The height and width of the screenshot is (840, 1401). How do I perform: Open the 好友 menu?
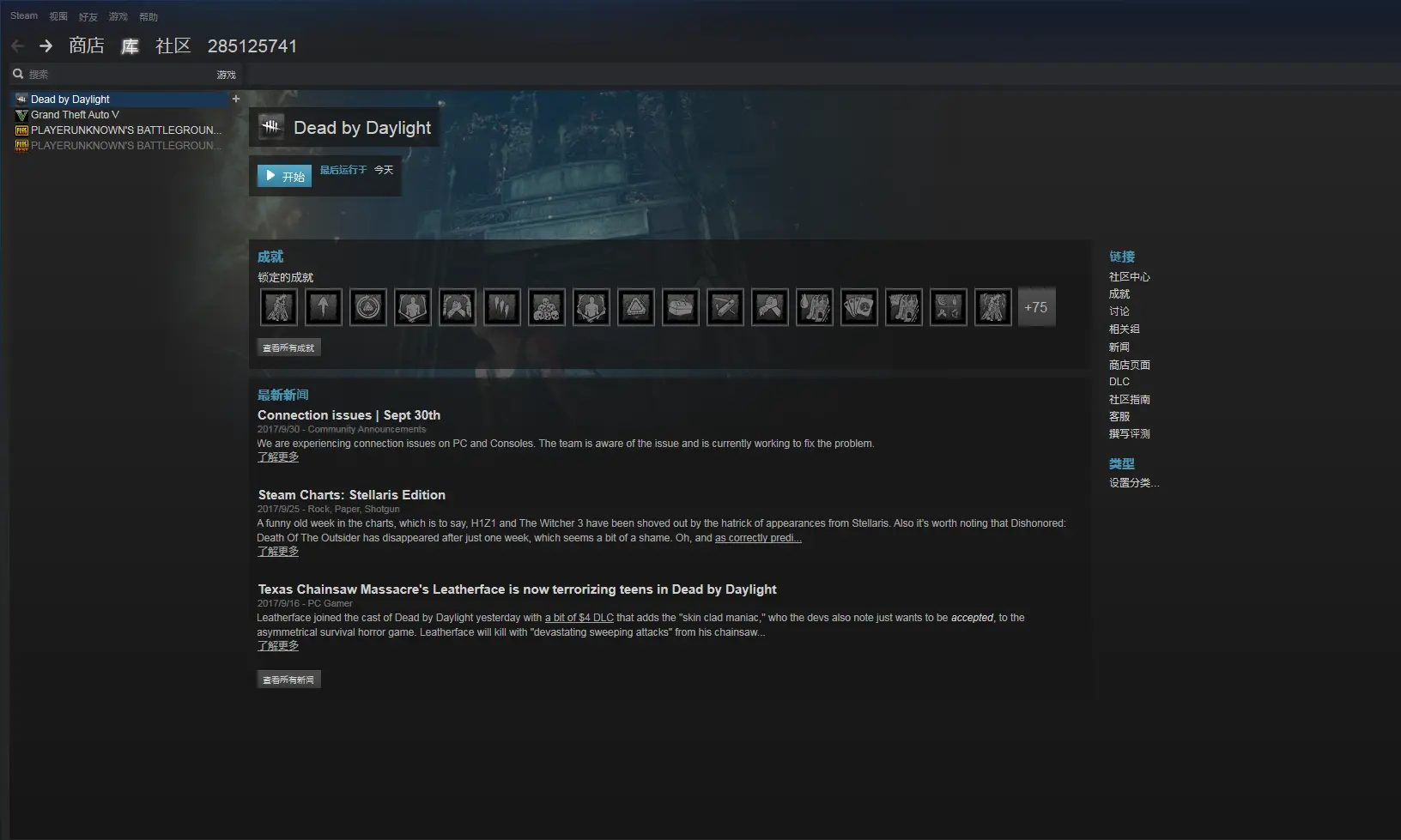pyautogui.click(x=88, y=16)
